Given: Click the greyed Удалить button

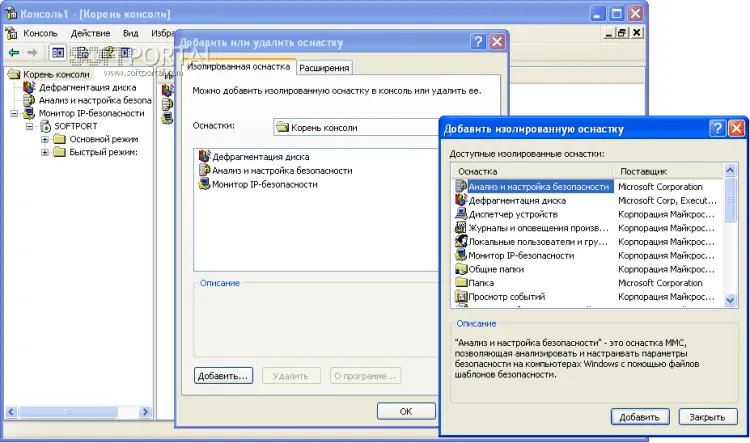Looking at the screenshot, I should [290, 376].
